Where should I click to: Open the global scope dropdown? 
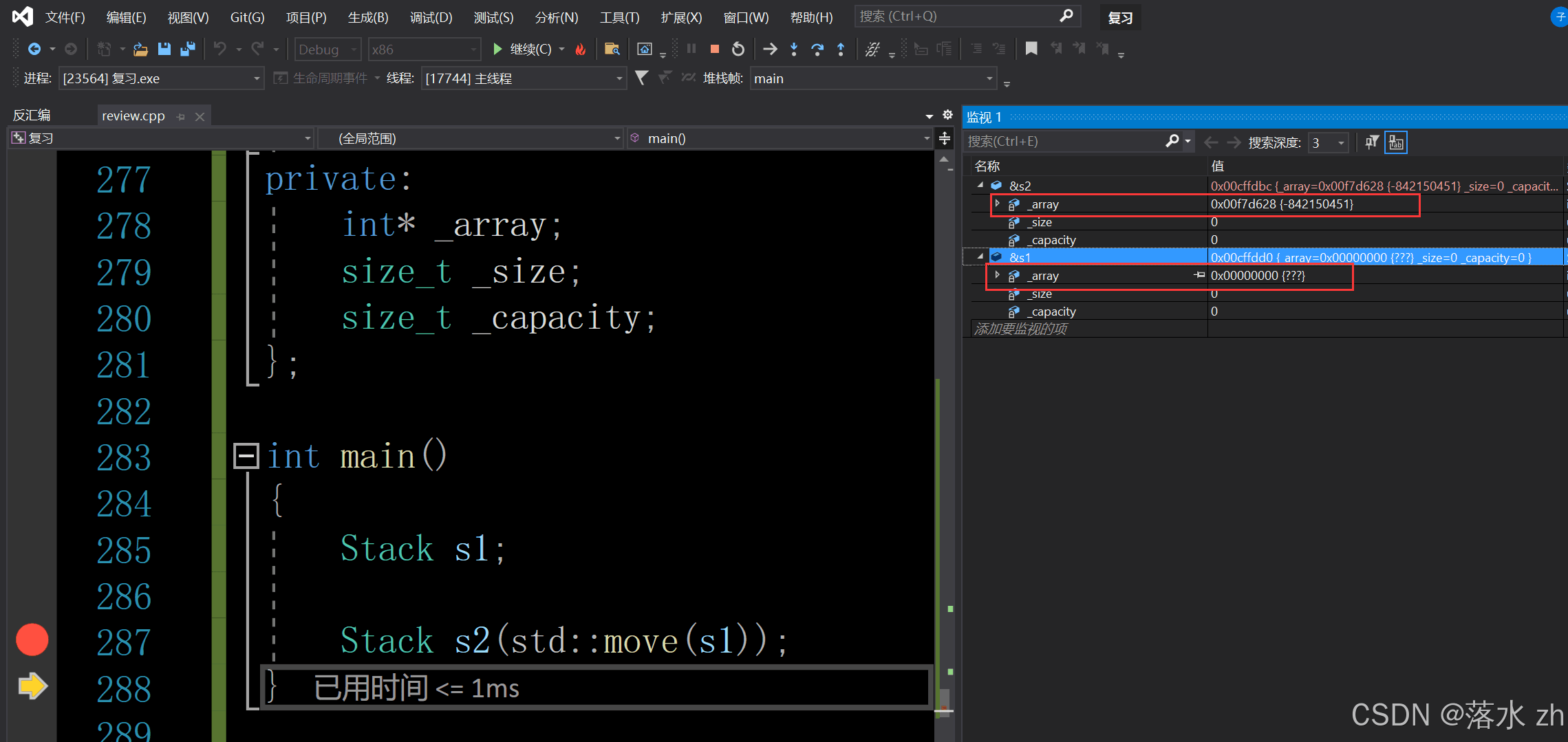(471, 138)
